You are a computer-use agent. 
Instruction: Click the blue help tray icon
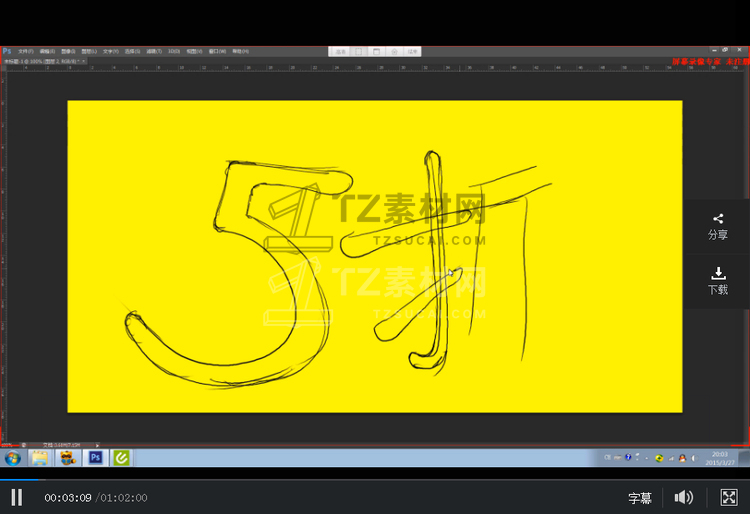[x=628, y=458]
